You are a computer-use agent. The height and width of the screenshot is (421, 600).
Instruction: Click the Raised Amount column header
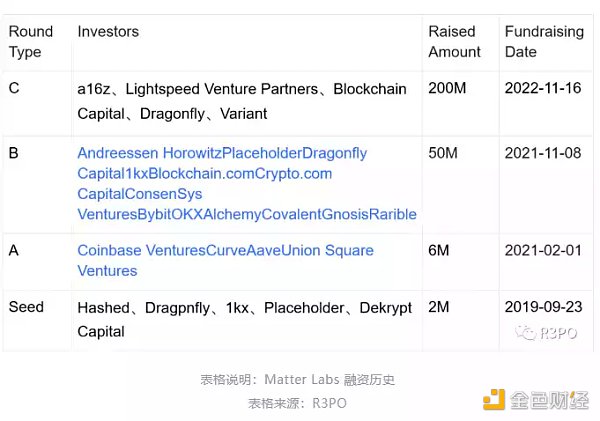click(x=455, y=41)
